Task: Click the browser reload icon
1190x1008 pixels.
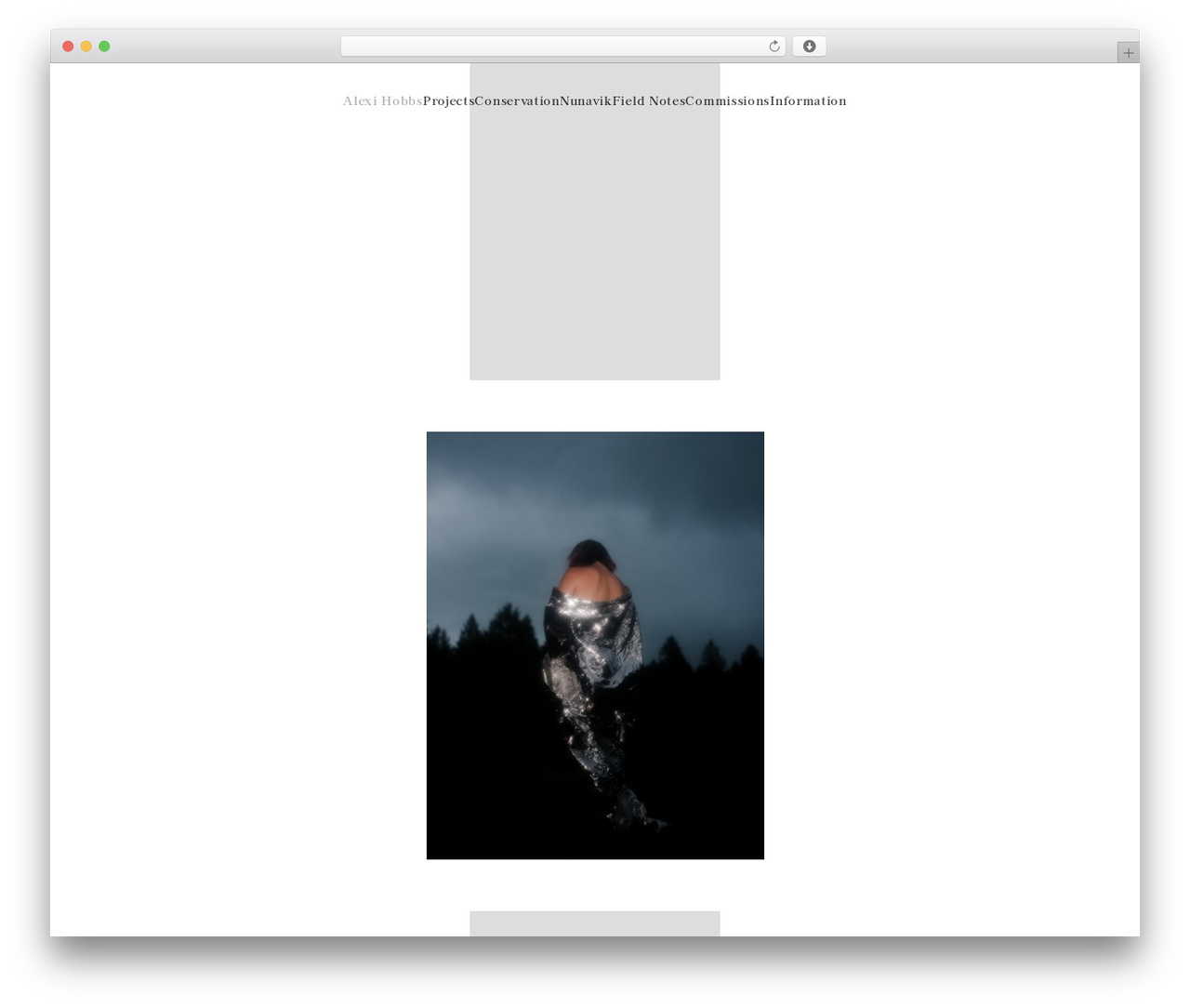Action: (773, 46)
